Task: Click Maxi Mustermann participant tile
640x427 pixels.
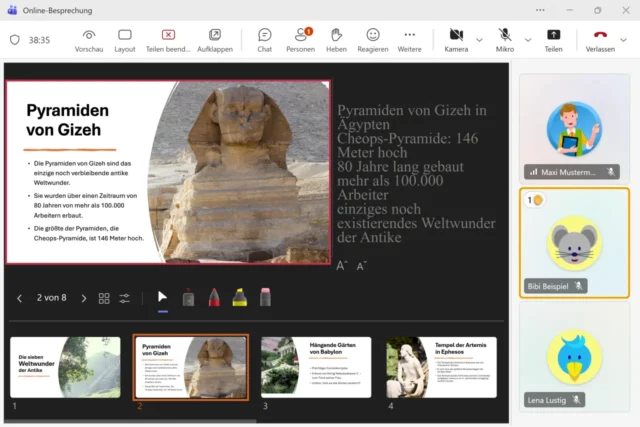Action: [x=574, y=129]
